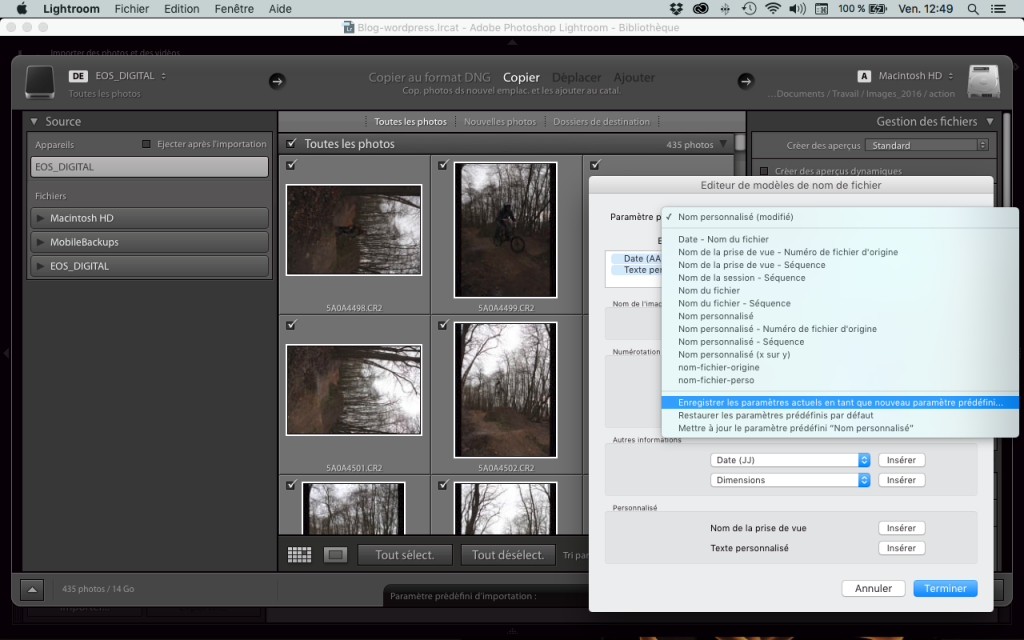The image size is (1024, 640).
Task: Uncheck photo 5A0A4498.CR2 checkbox
Action: [x=291, y=165]
